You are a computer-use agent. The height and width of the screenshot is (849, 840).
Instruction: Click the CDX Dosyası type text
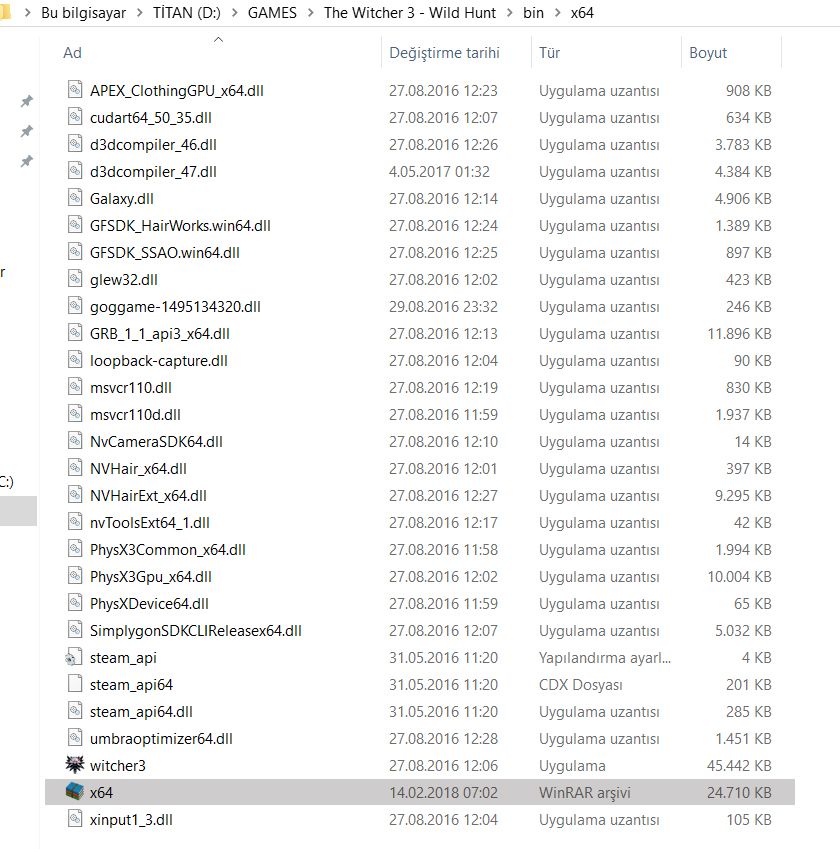click(580, 685)
